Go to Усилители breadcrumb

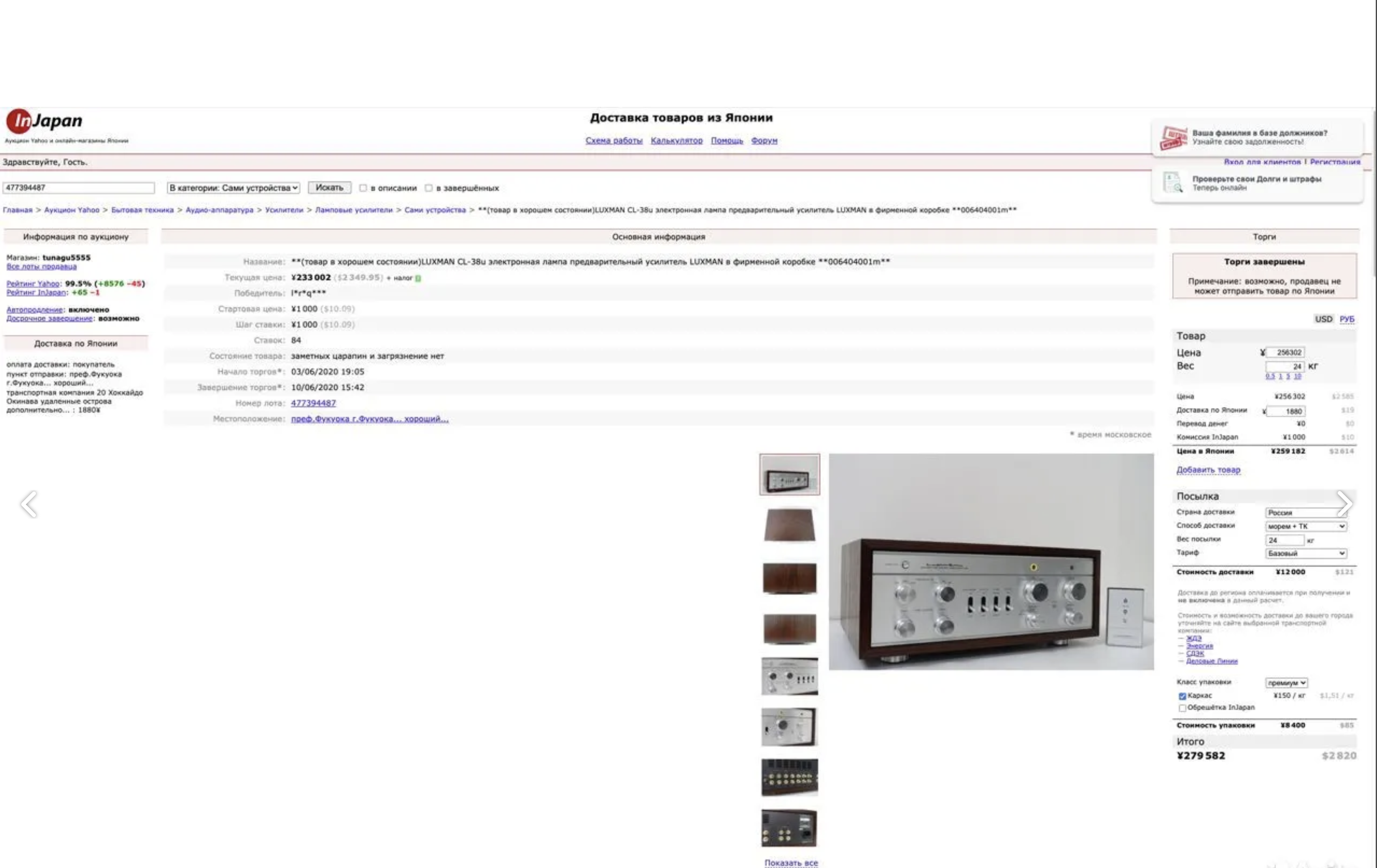pos(284,210)
